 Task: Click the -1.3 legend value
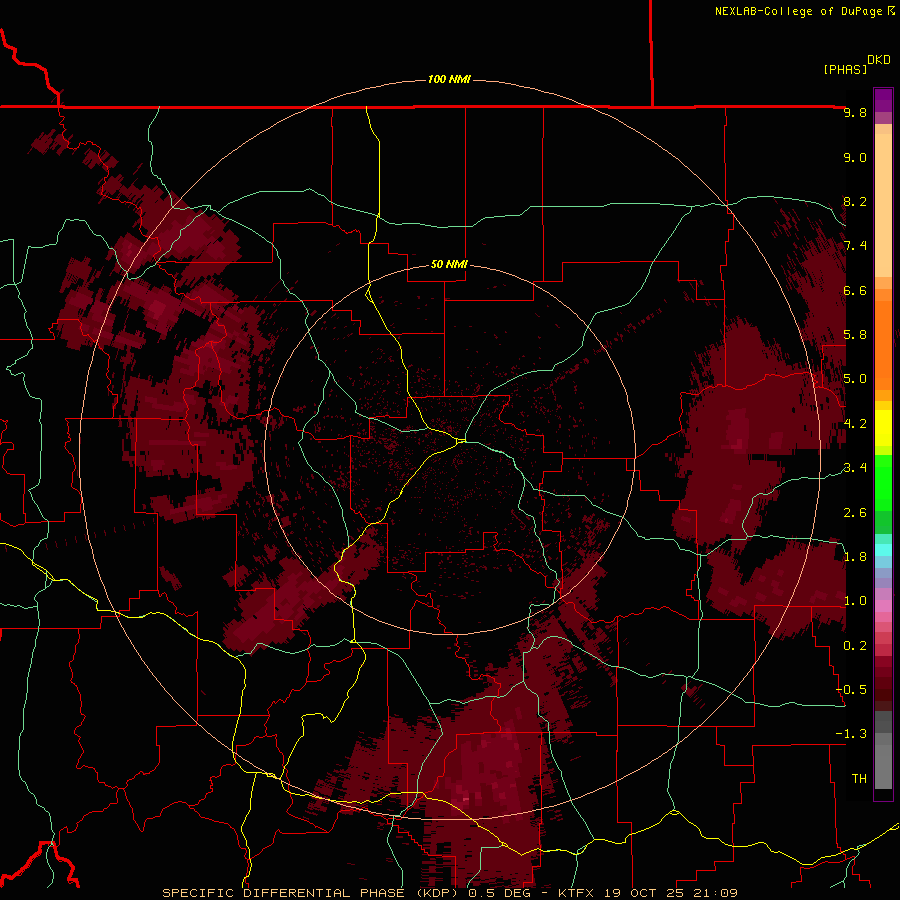(851, 734)
